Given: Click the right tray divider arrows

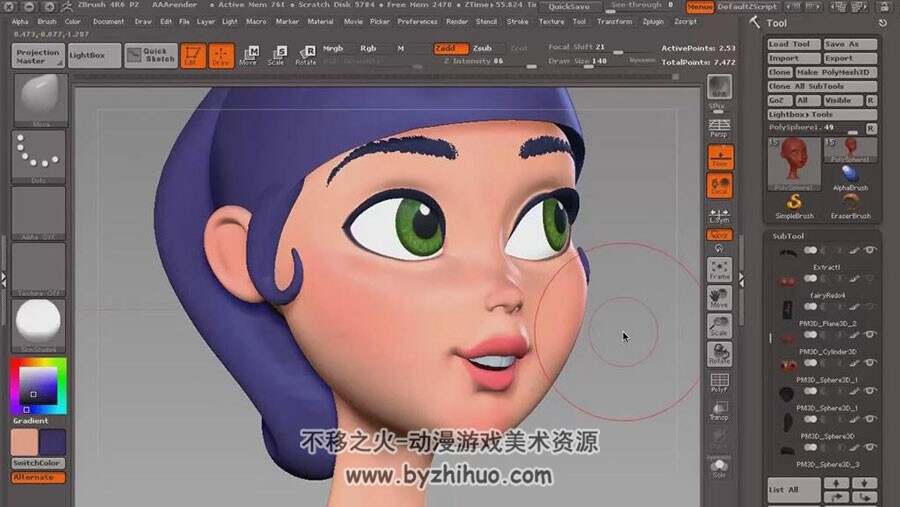Looking at the screenshot, I should [741, 280].
